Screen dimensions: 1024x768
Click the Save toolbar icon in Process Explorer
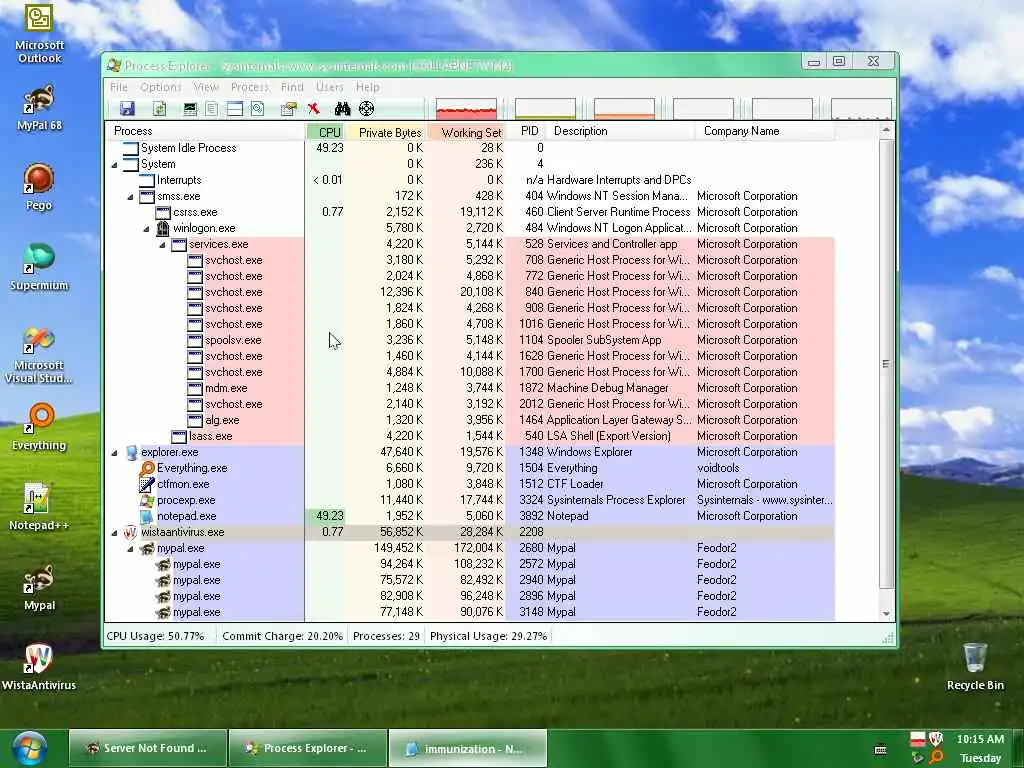click(x=127, y=108)
